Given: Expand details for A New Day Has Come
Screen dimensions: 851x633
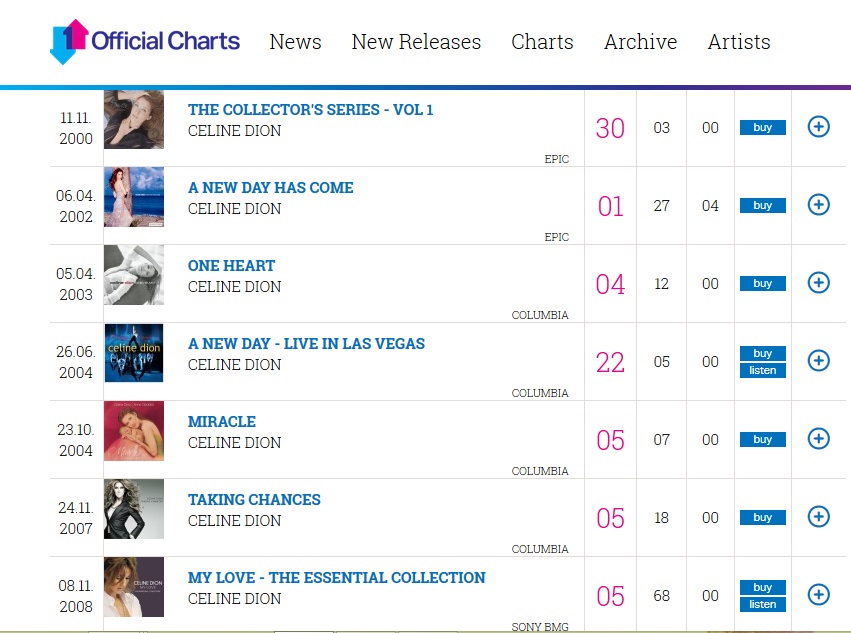Looking at the screenshot, I should 818,205.
